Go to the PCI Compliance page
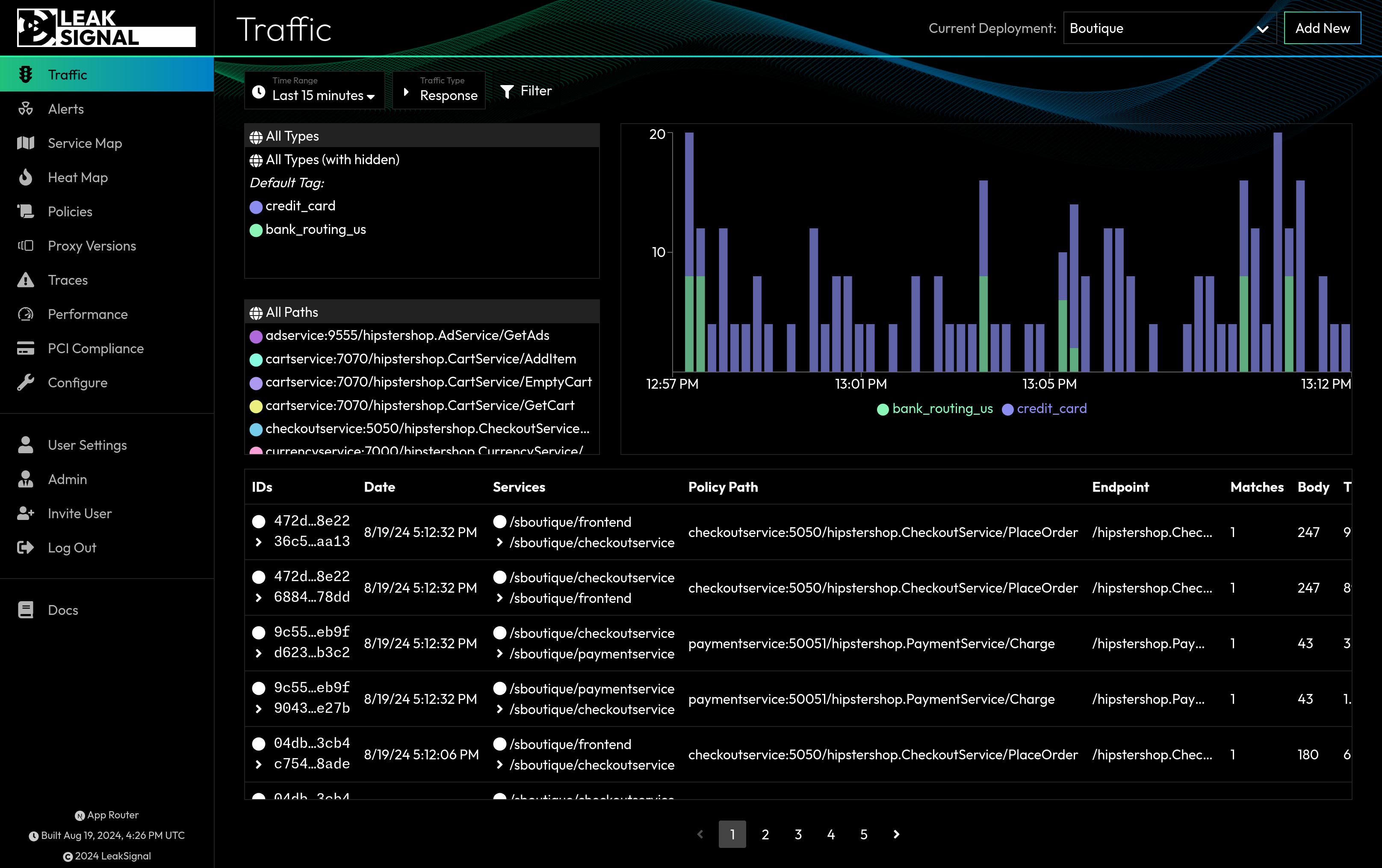 [x=96, y=348]
